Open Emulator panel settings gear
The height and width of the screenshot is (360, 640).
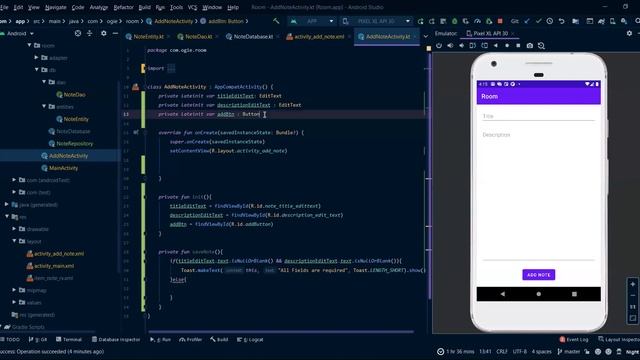[x=629, y=33]
